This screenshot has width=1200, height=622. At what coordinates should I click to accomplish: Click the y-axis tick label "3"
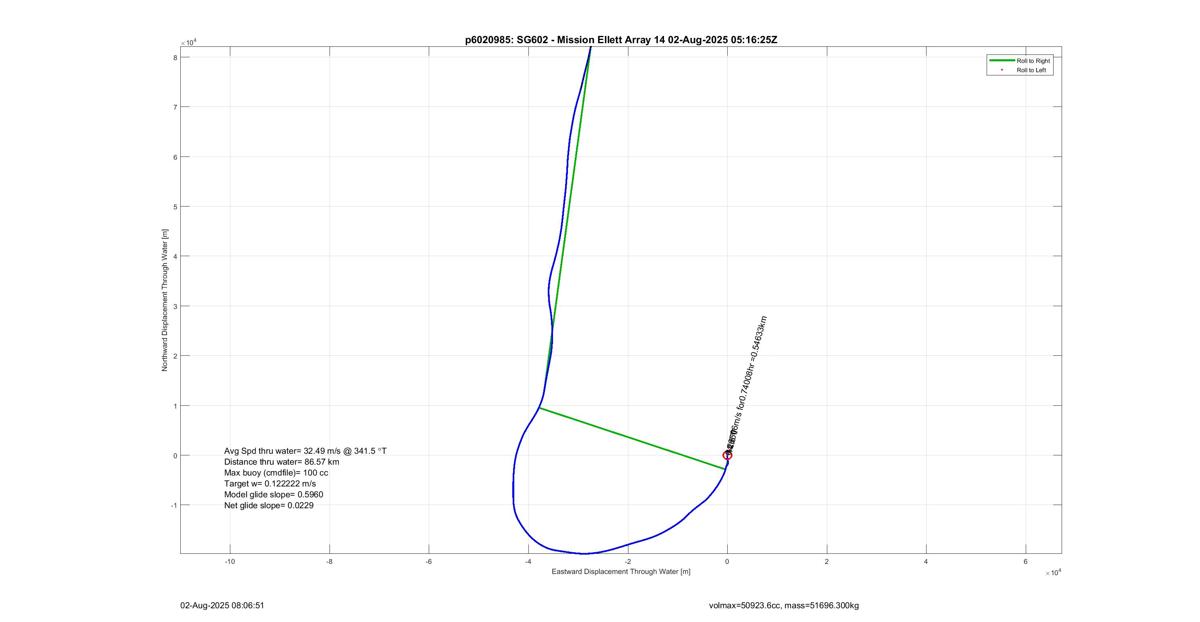coord(175,306)
